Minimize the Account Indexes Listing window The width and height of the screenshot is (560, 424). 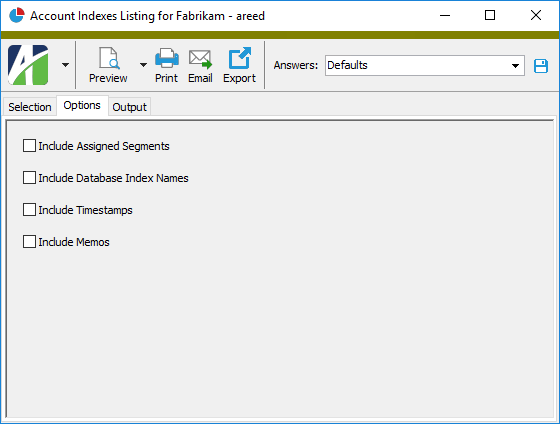point(445,15)
